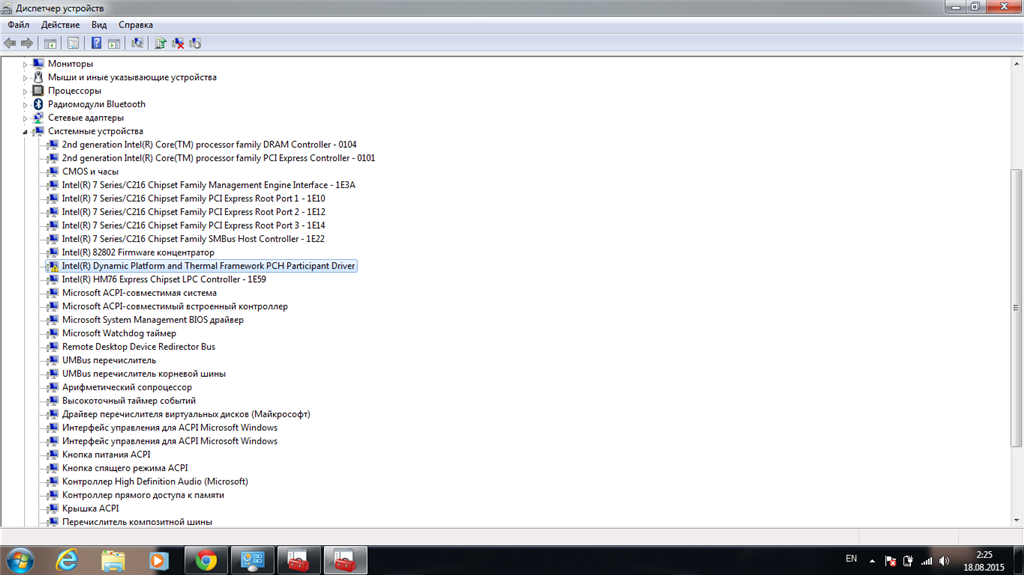Screen dimensions: 1024x575
Task: Click the network signal tray icon
Action: (x=926, y=561)
